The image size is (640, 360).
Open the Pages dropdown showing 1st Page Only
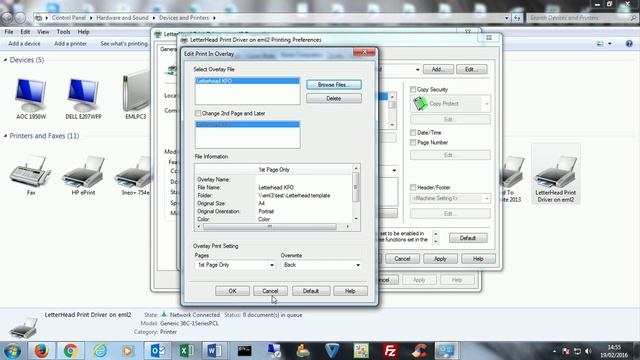point(235,265)
